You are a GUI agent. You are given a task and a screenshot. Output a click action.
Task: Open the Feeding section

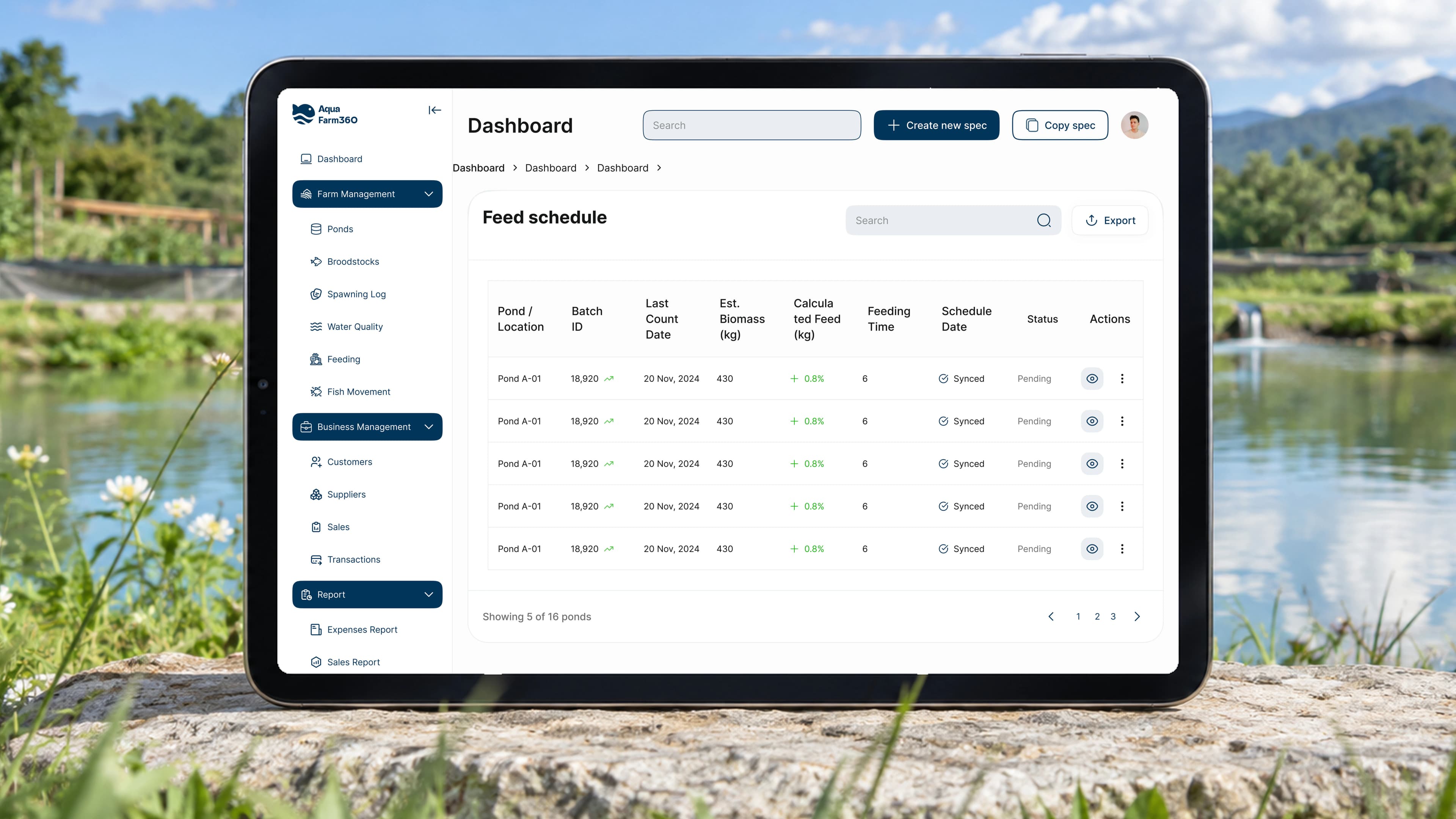[x=335, y=359]
